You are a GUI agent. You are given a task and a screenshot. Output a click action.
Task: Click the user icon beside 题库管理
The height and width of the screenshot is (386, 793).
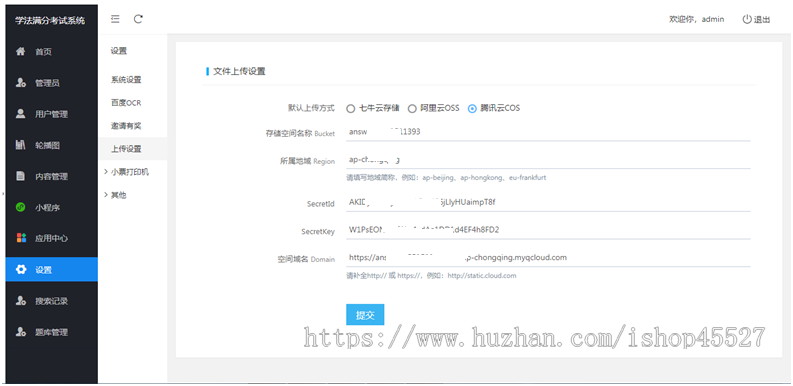coord(20,332)
